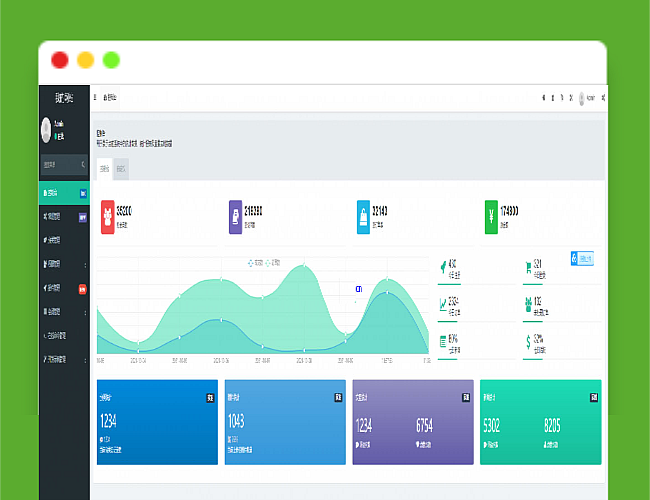Click the search field in the sidebar
650x500 pixels.
coord(62,163)
